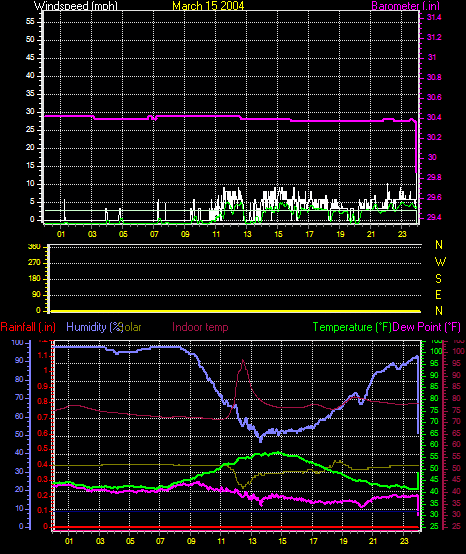
Task: Select the Indoor temp legend label
Action: point(200,327)
